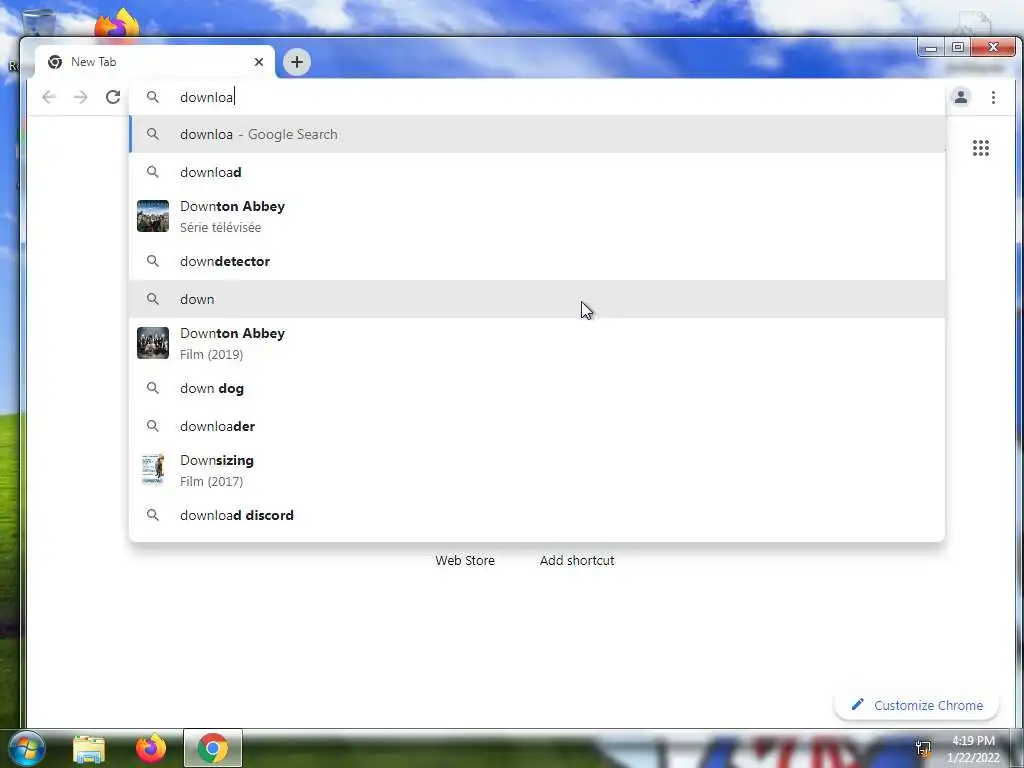Click in the address bar containing downloa
1024x768 pixels.
tap(536, 97)
